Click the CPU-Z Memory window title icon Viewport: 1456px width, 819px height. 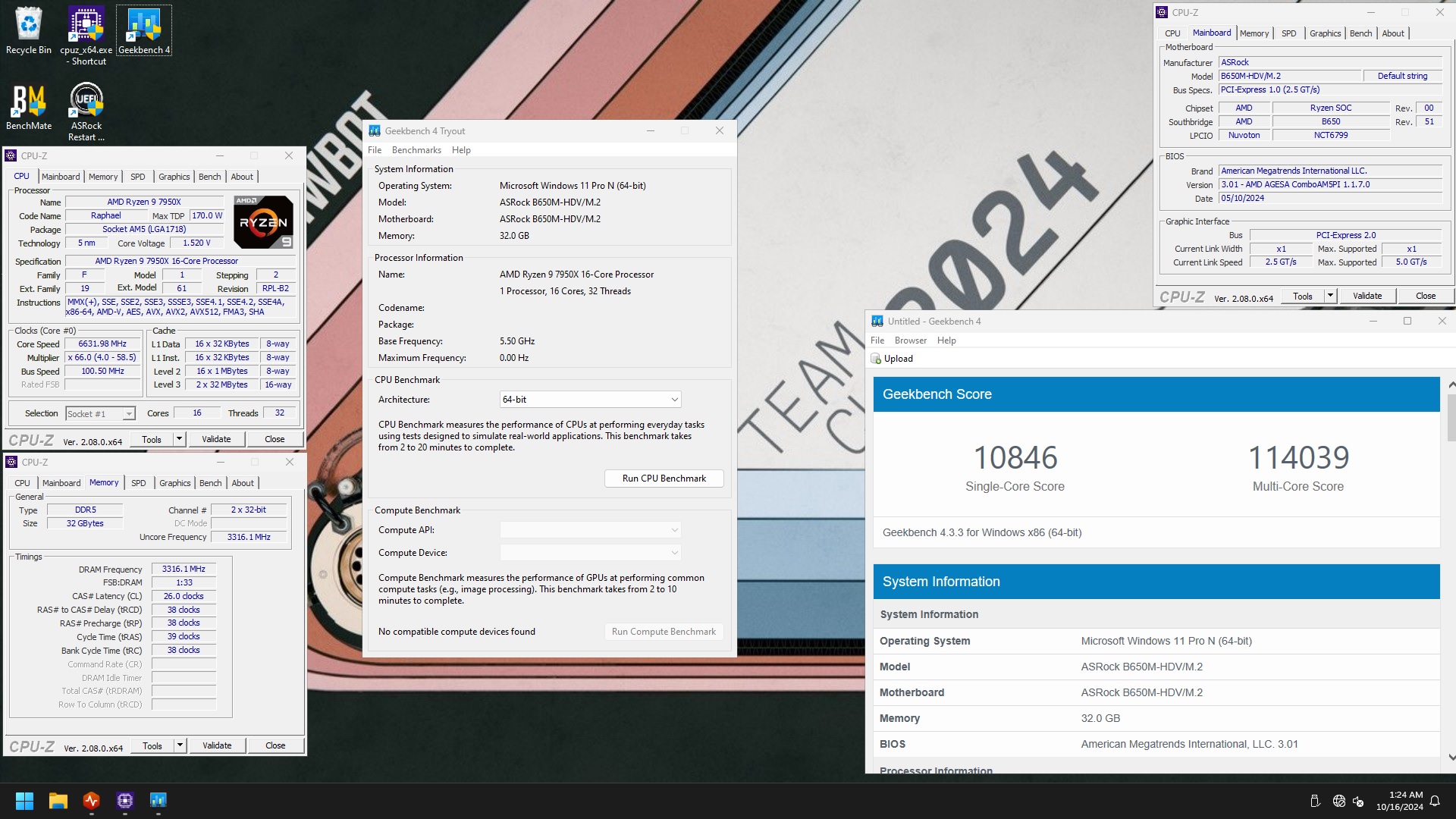11,462
